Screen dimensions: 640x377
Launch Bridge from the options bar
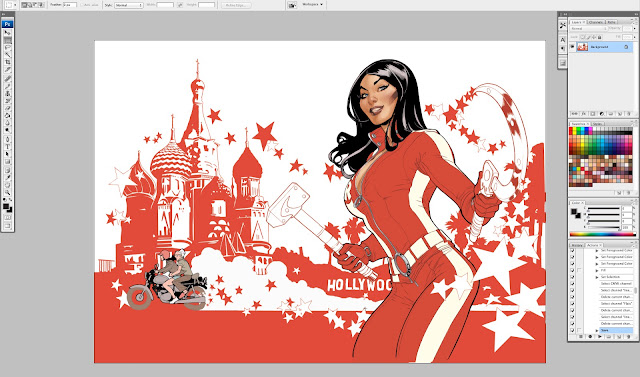[292, 5]
